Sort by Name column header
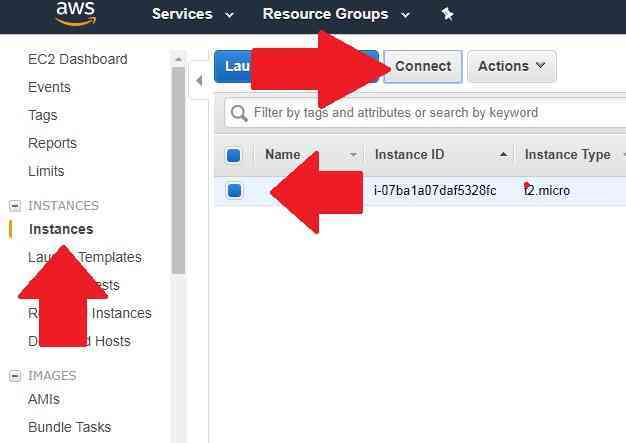The image size is (626, 443). click(283, 154)
